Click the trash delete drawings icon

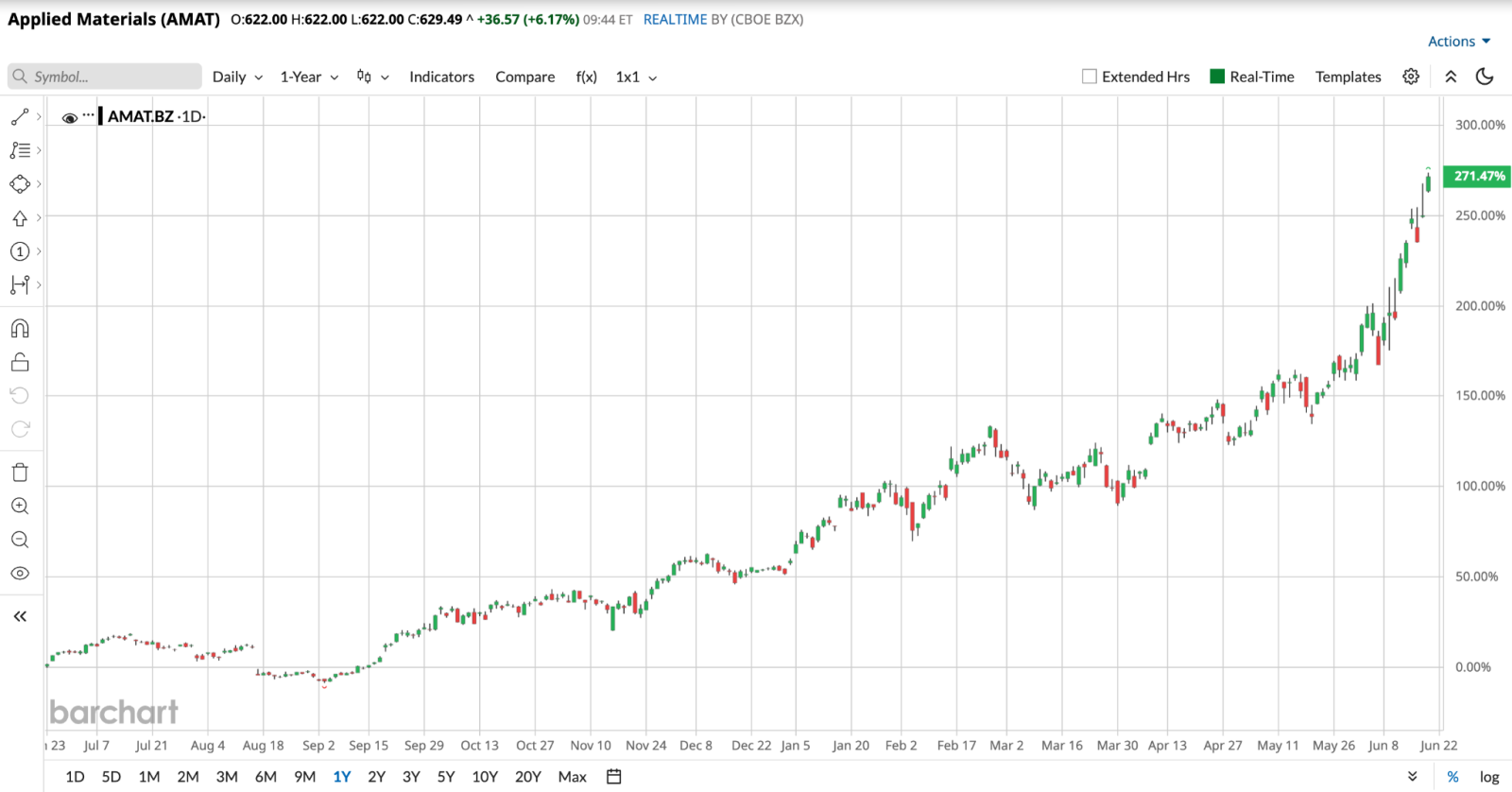coord(20,473)
